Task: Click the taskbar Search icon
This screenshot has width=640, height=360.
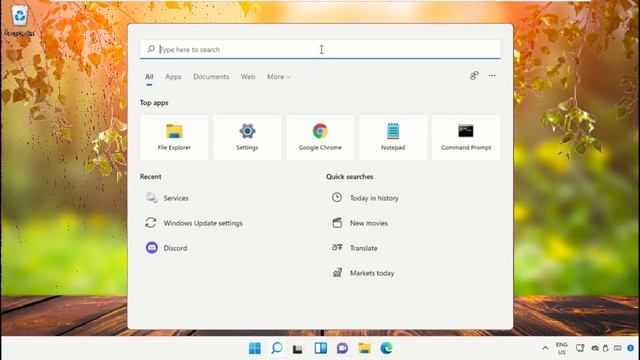Action: point(277,348)
